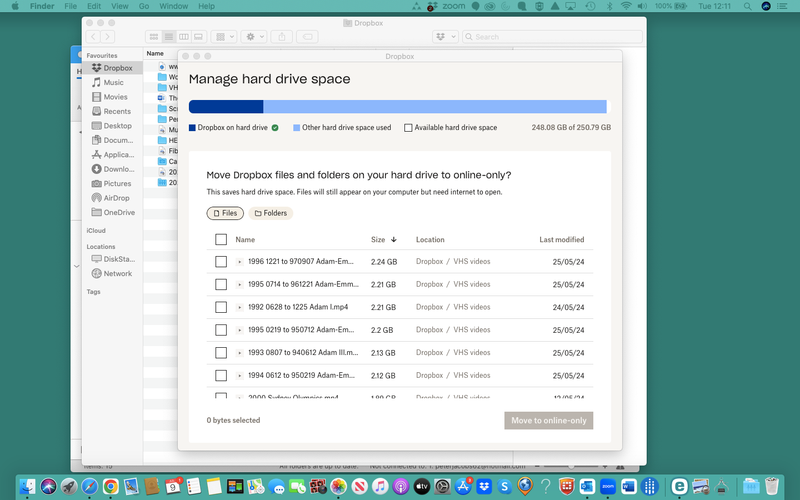800x500 pixels.
Task: Switch Finder to icon view
Action: coord(155,37)
